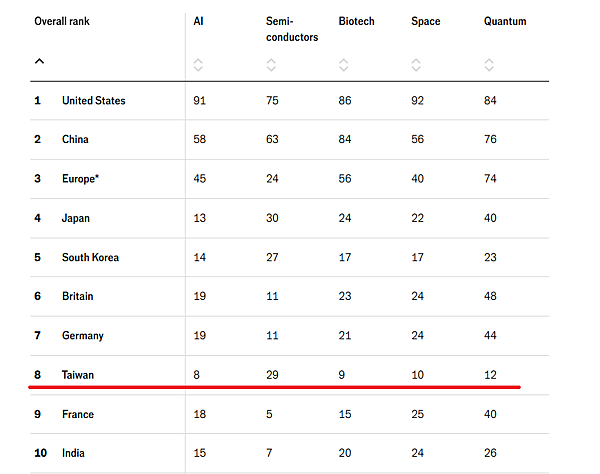
Task: Click Taiwan's Semiconductors score of 29
Action: click(x=272, y=375)
